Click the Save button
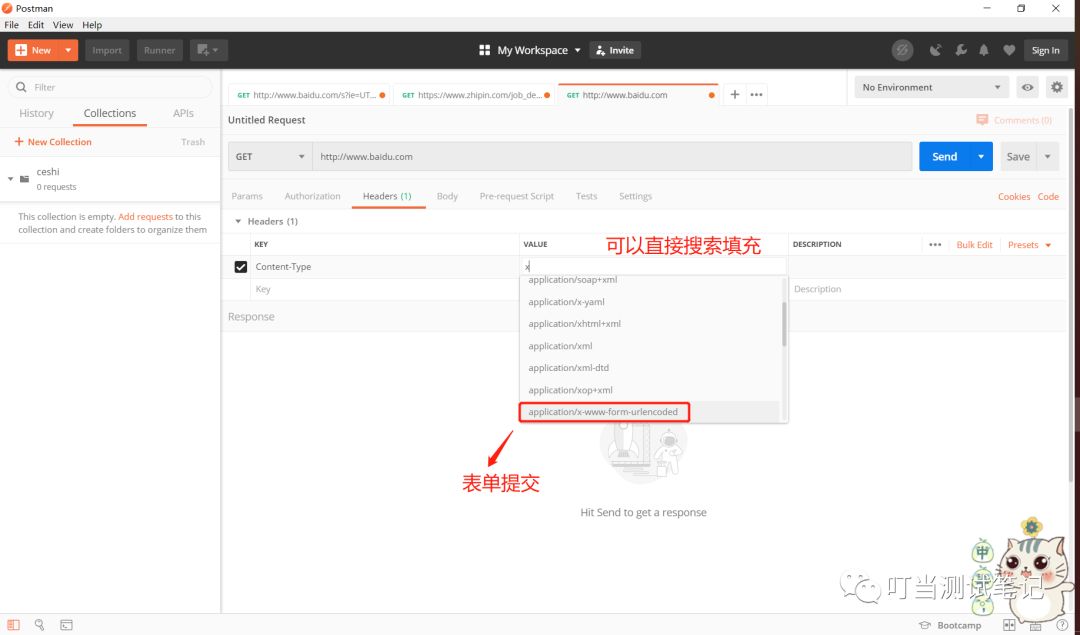This screenshot has height=635, width=1080. click(1018, 156)
